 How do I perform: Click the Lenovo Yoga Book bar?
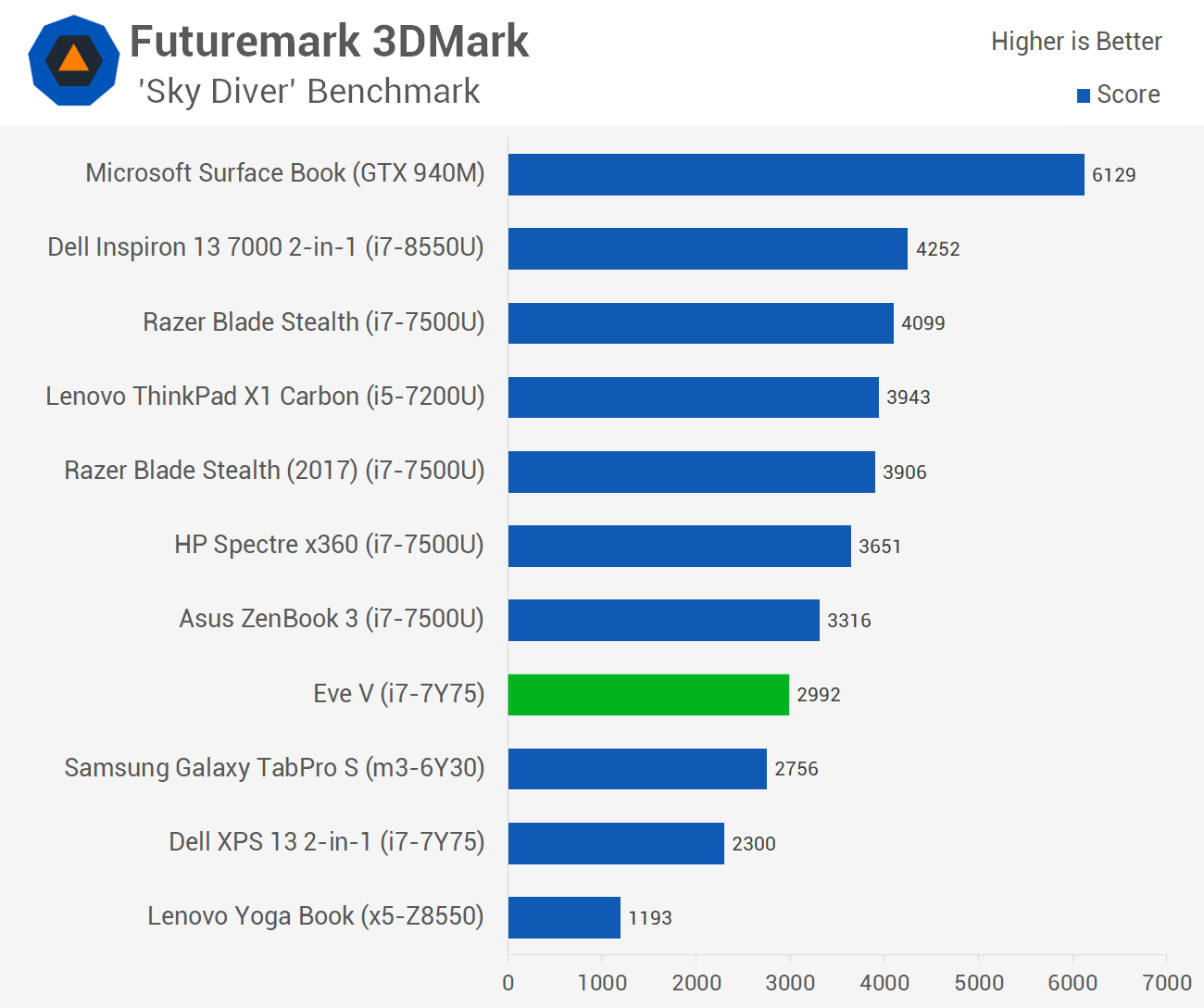(564, 917)
